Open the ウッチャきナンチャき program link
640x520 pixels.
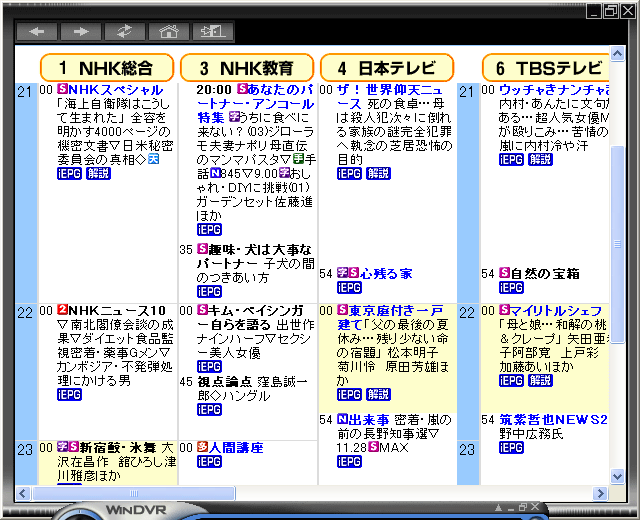click(553, 90)
